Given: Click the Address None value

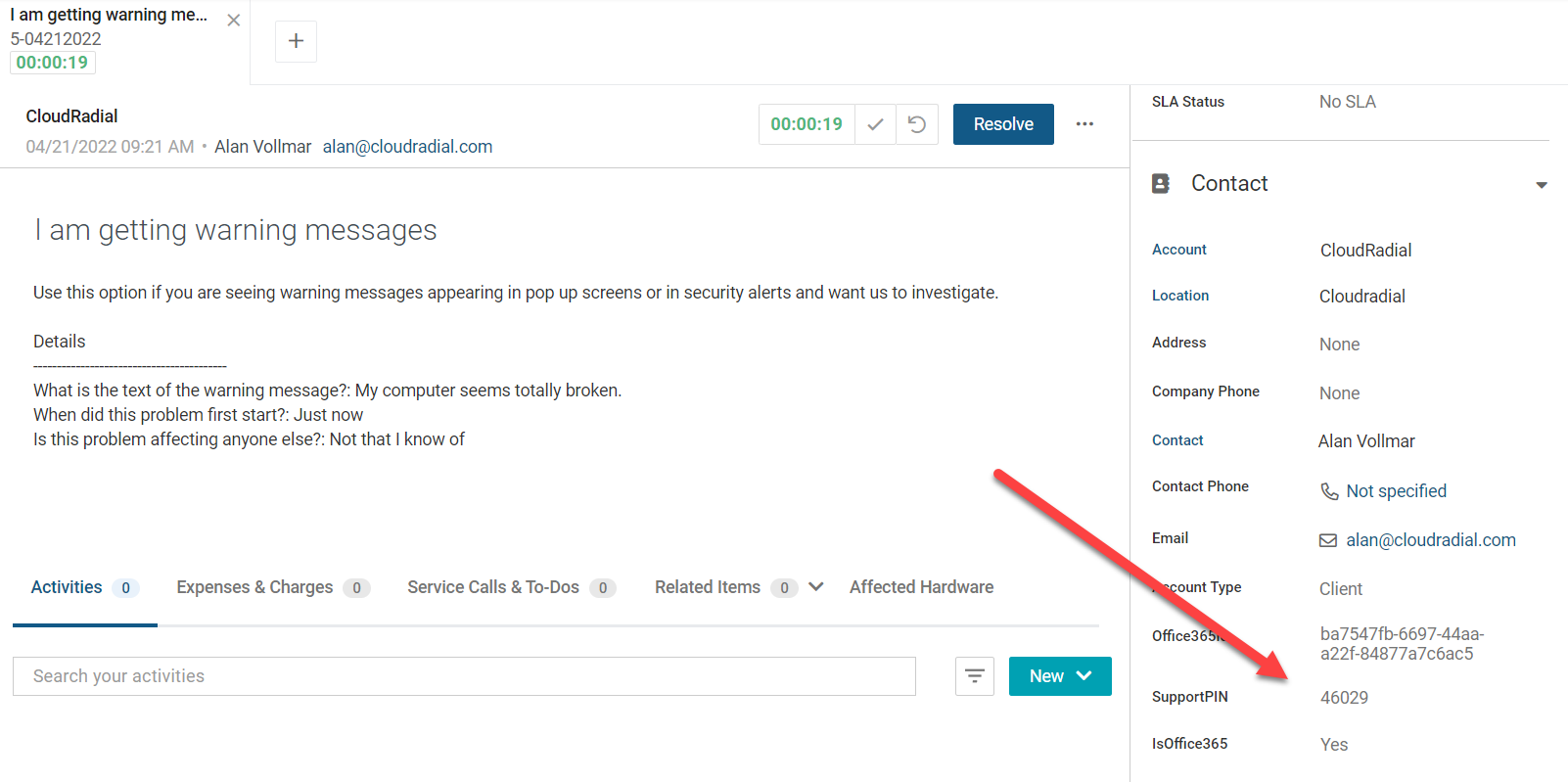Looking at the screenshot, I should [x=1339, y=345].
